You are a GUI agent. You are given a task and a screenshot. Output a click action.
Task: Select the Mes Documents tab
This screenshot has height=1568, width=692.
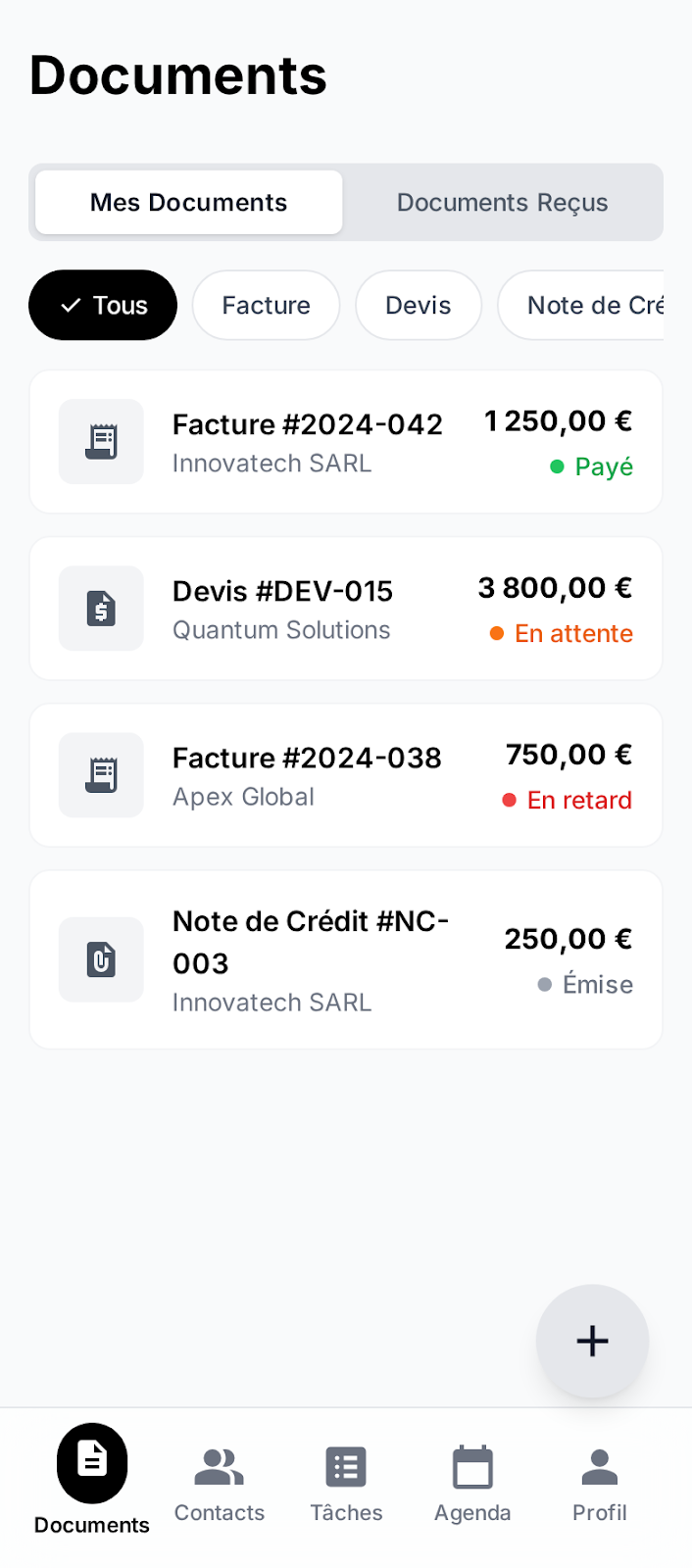coord(188,202)
